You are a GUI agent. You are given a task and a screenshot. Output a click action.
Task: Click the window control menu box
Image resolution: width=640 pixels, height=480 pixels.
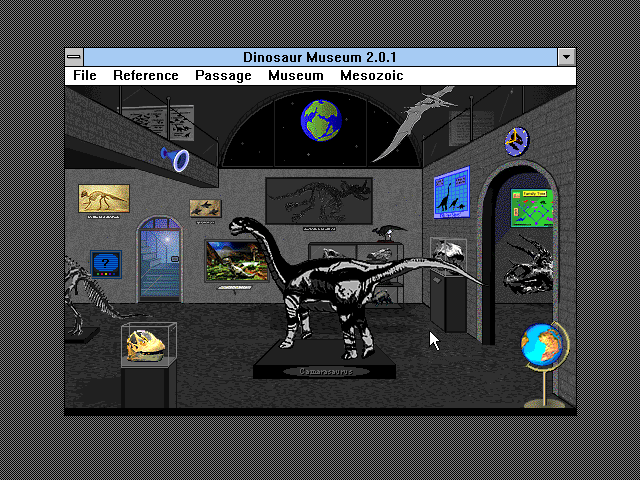tap(74, 57)
